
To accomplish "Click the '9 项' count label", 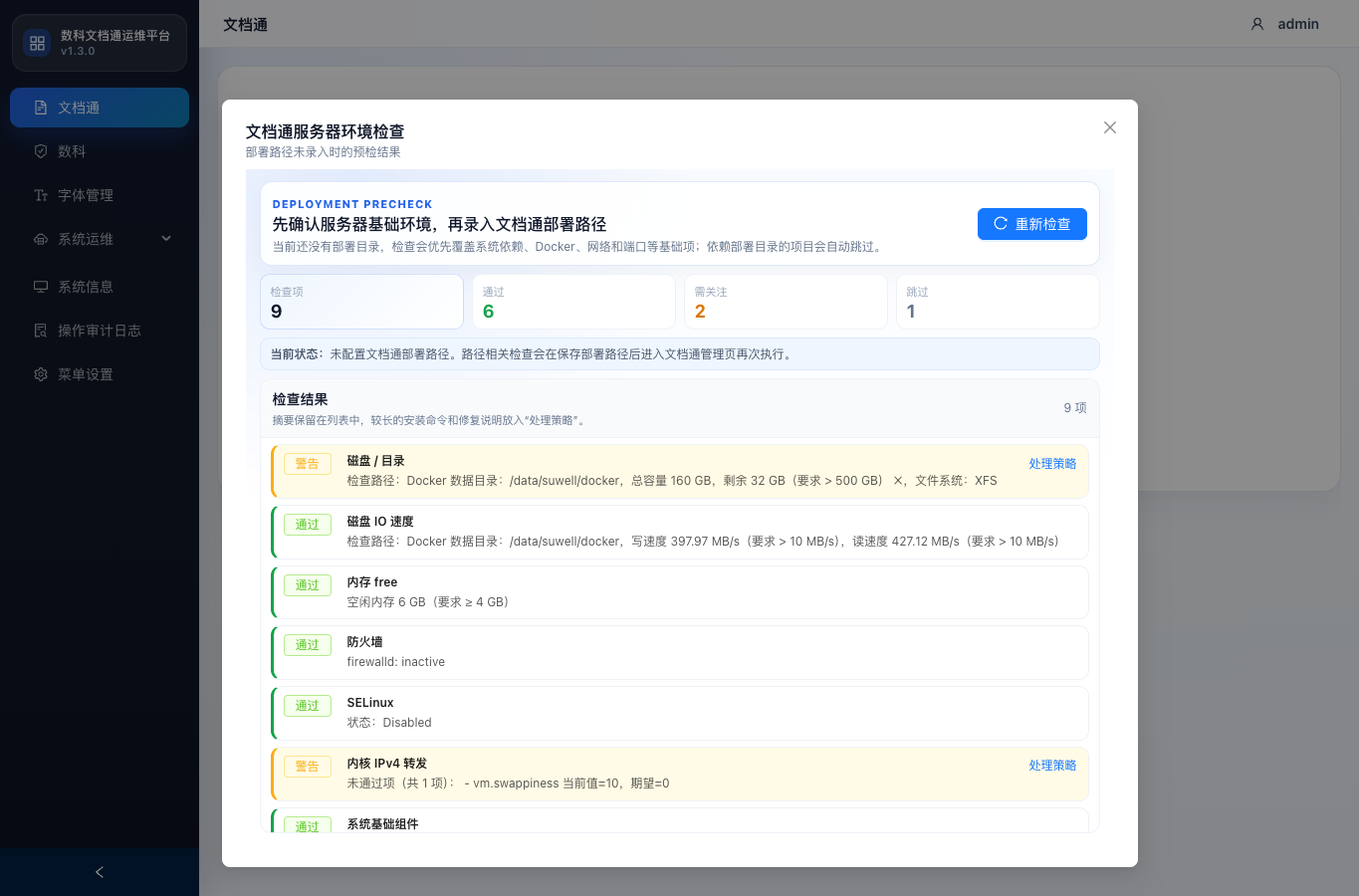I will click(x=1075, y=408).
